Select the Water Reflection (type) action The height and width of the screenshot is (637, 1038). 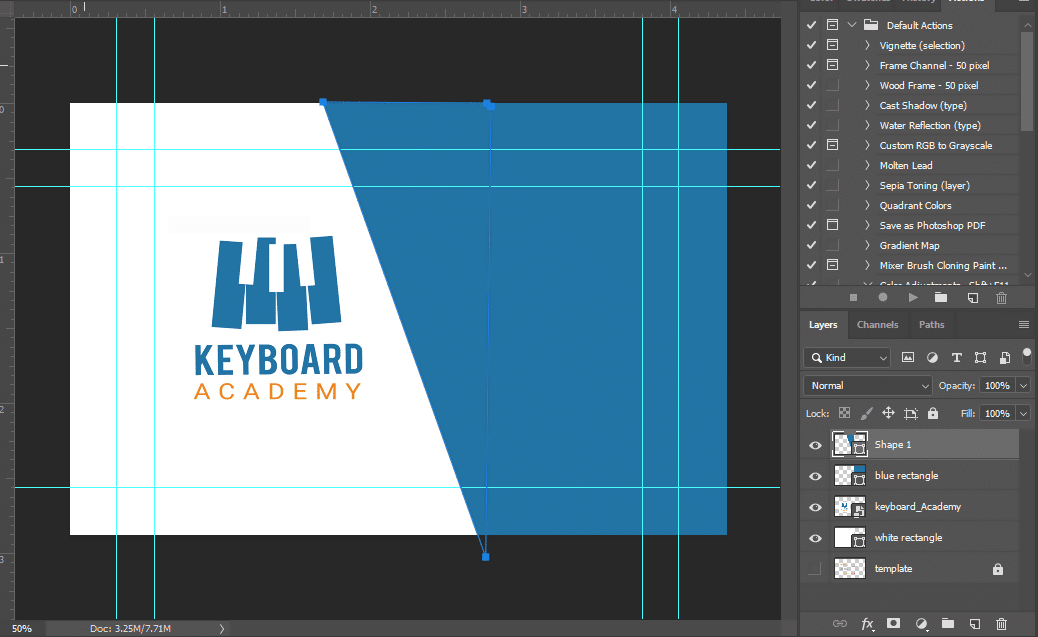pyautogui.click(x=930, y=125)
